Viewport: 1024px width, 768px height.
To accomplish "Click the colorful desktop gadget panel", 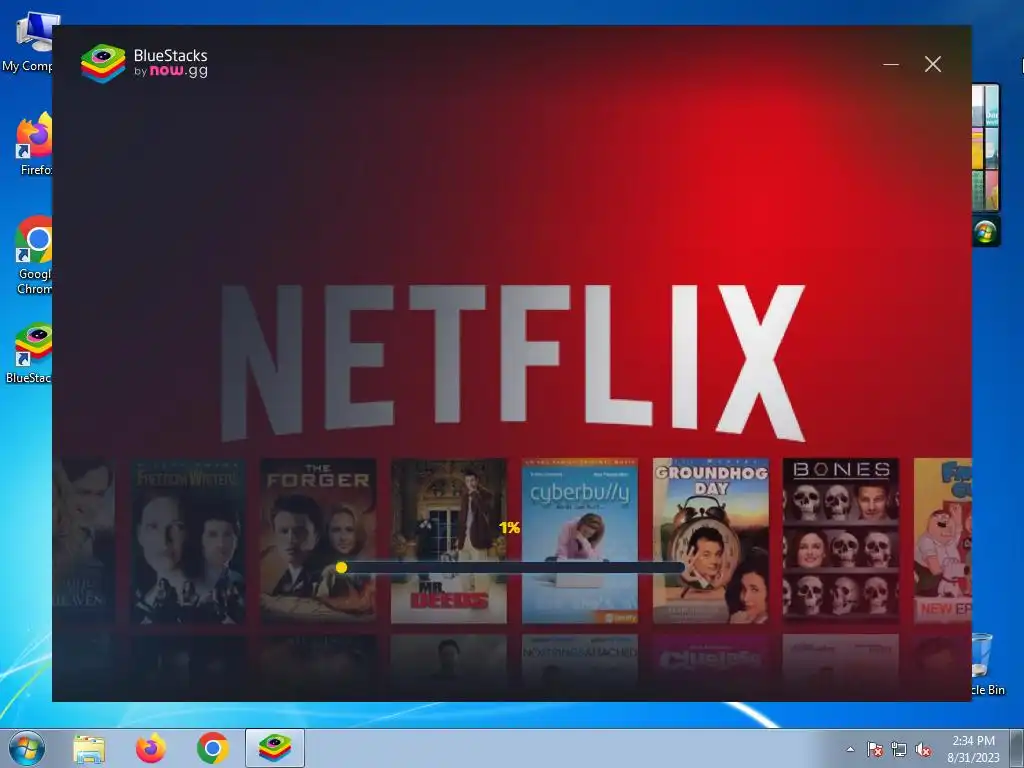I will pyautogui.click(x=985, y=148).
